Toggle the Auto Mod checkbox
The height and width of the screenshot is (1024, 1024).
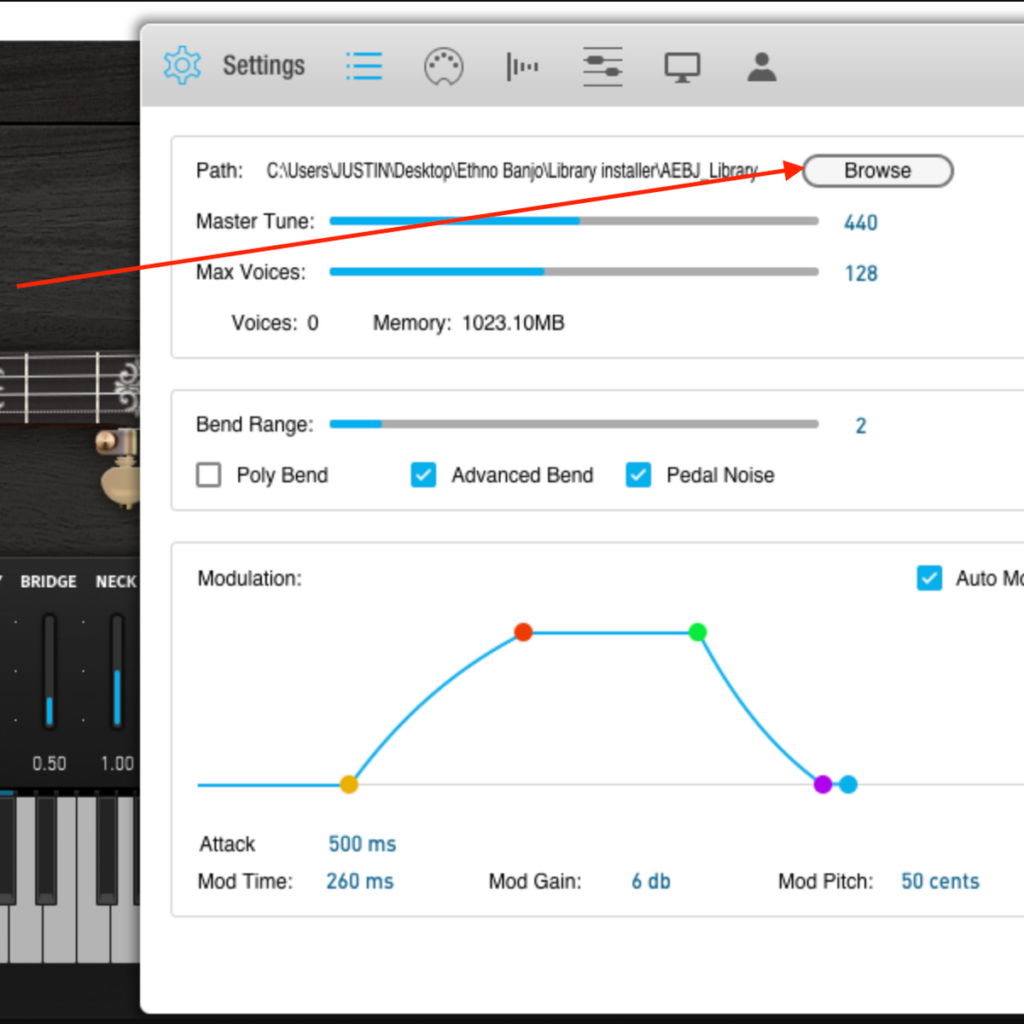(930, 578)
